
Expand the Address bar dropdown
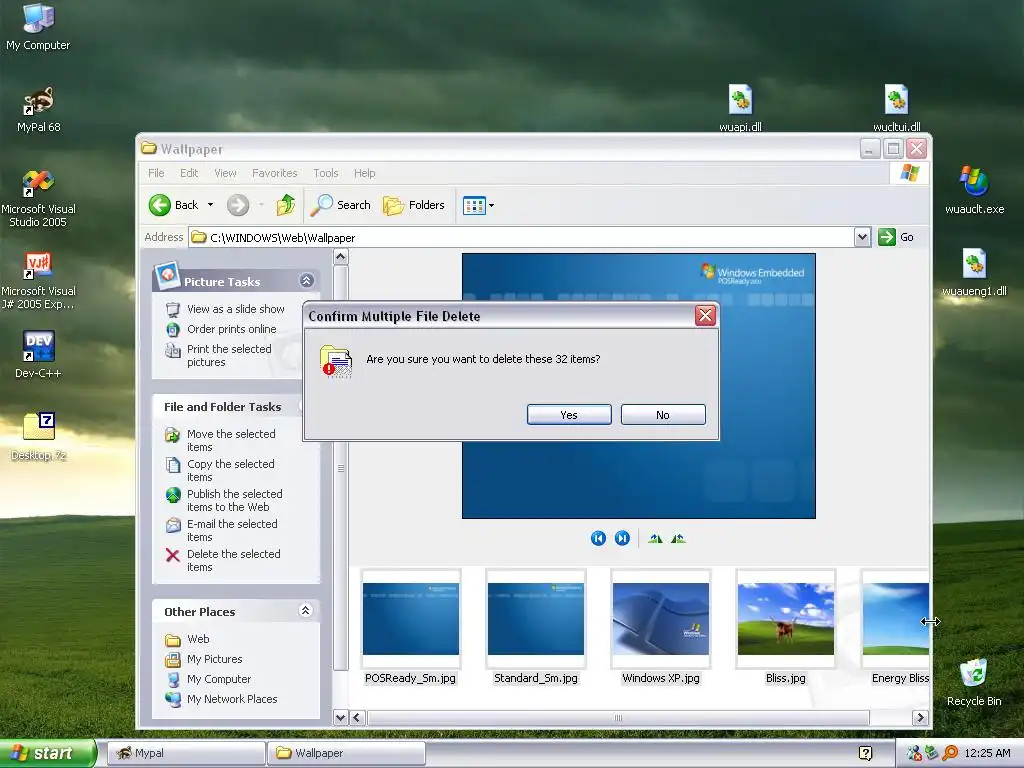[862, 237]
